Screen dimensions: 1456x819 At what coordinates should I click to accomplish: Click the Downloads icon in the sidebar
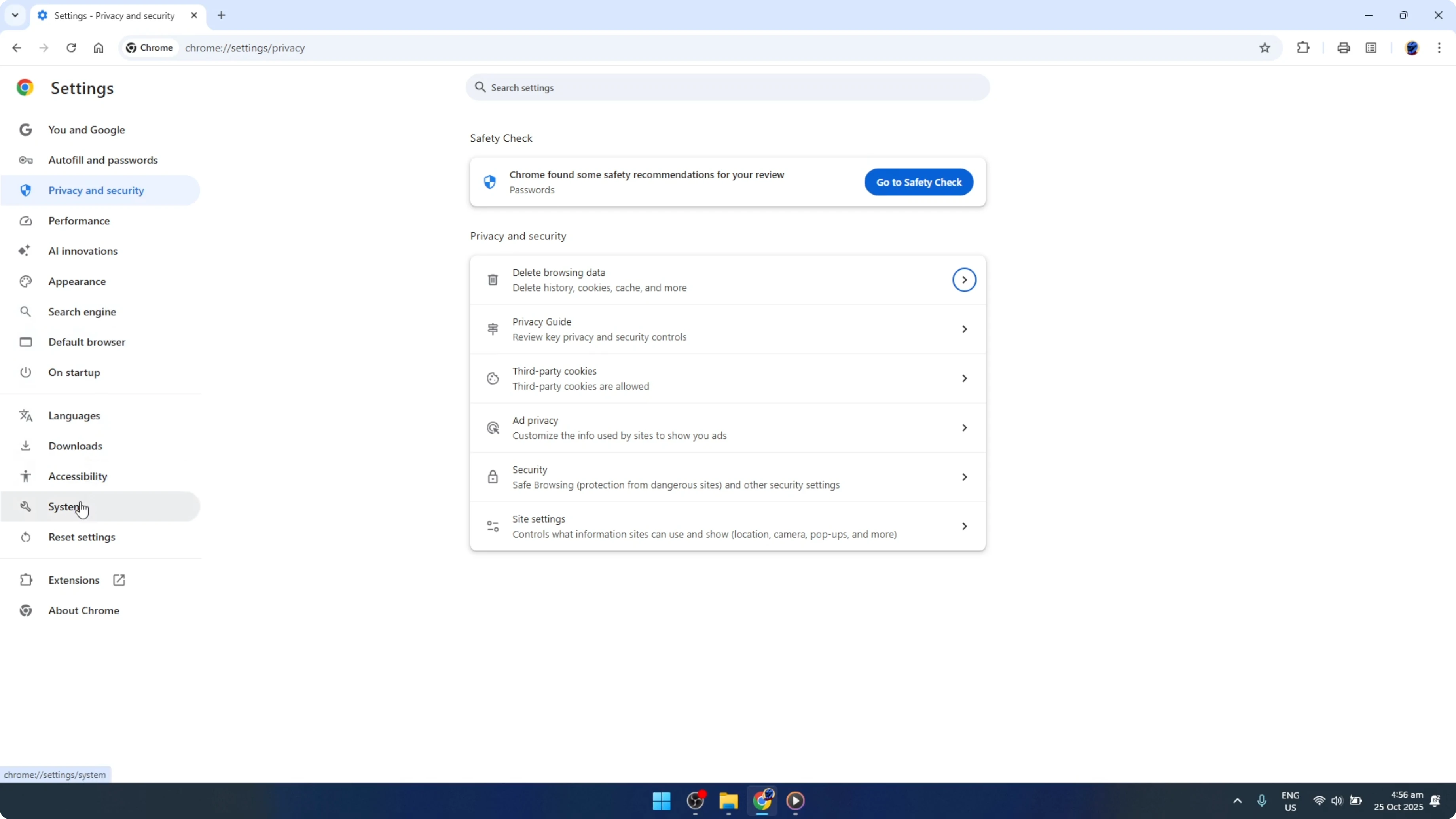[x=25, y=446]
